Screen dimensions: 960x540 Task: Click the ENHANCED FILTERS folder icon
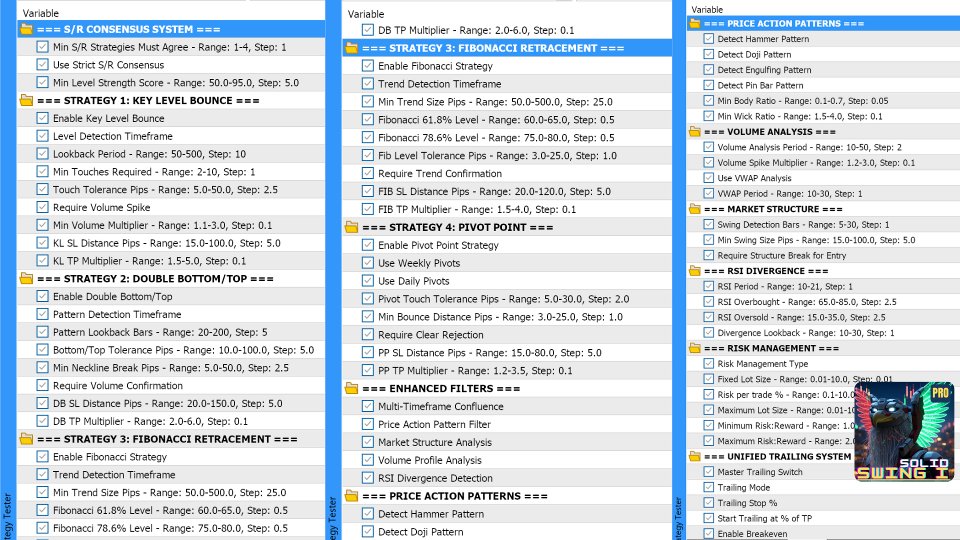351,388
